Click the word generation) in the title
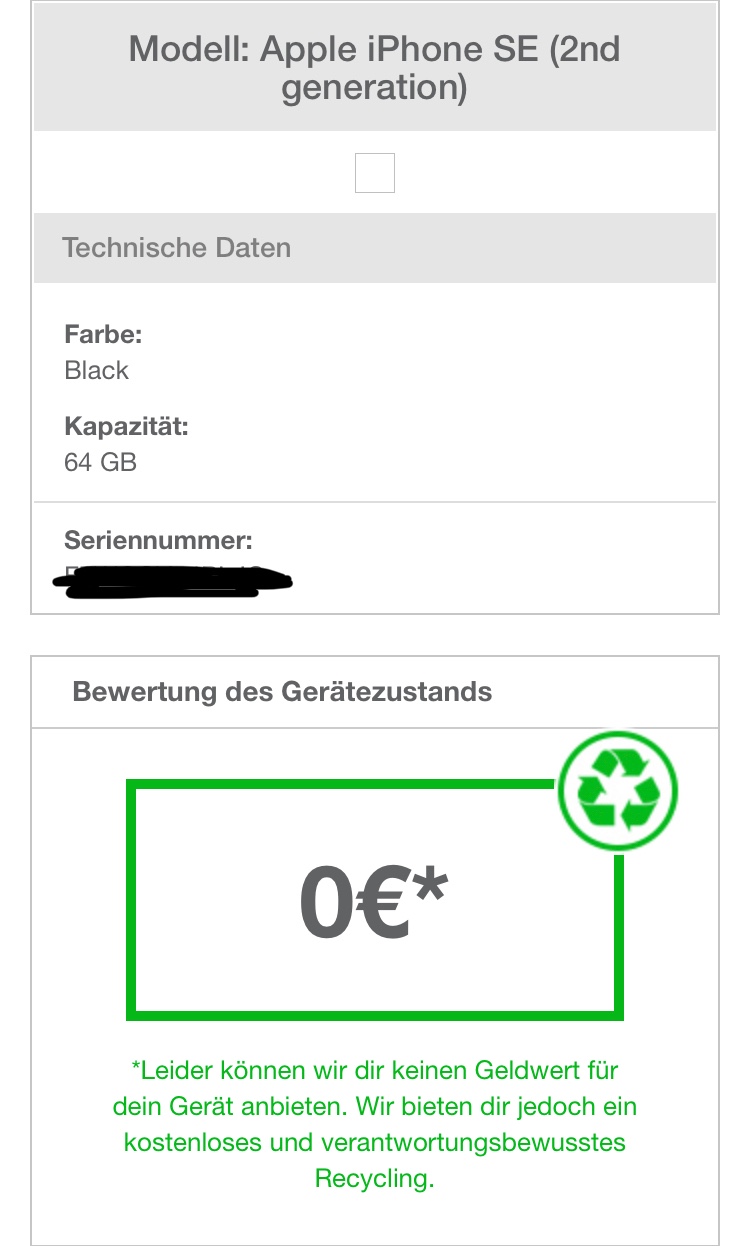750x1246 pixels. coord(374,88)
